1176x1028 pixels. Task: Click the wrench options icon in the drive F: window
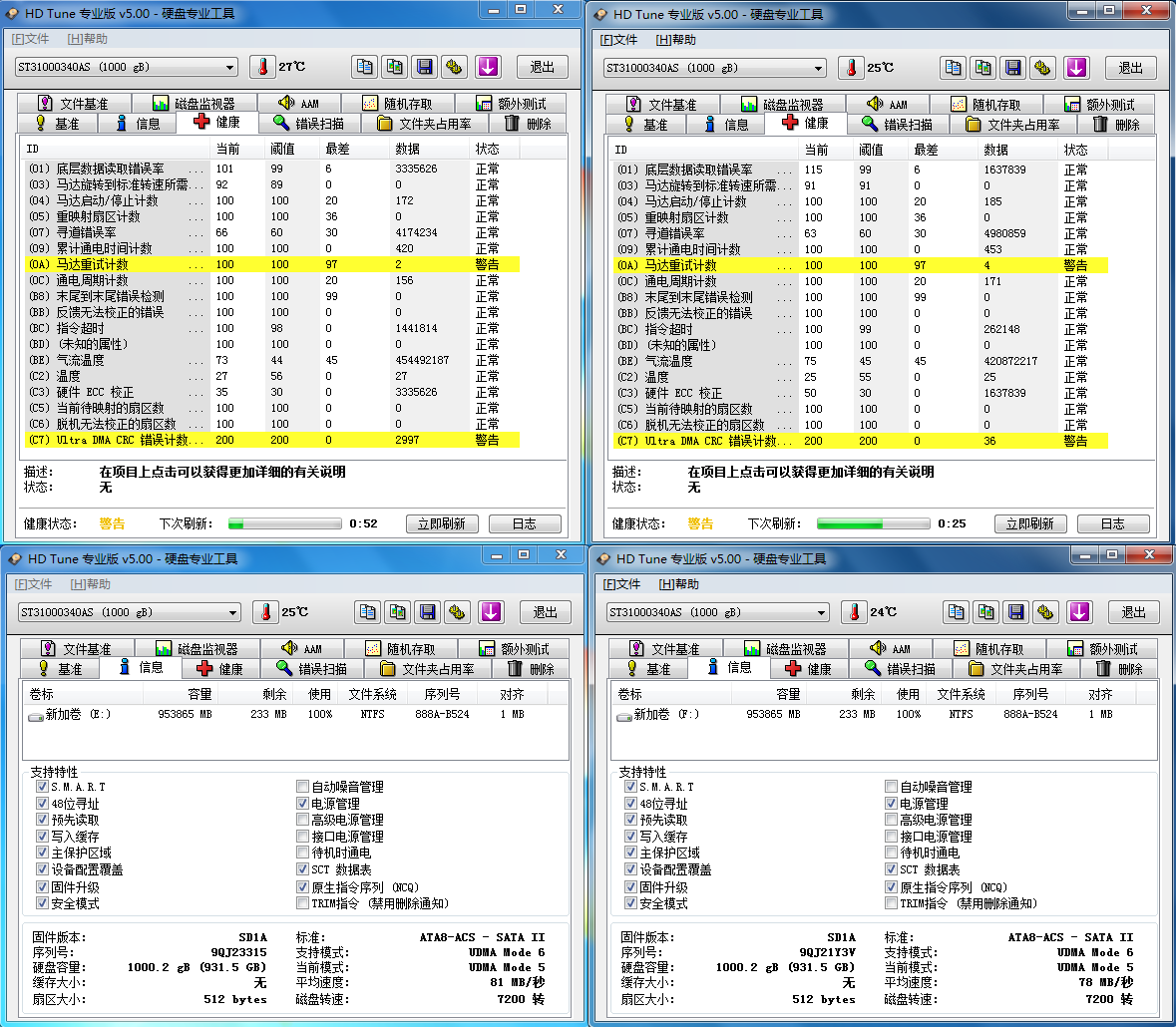tap(1046, 612)
